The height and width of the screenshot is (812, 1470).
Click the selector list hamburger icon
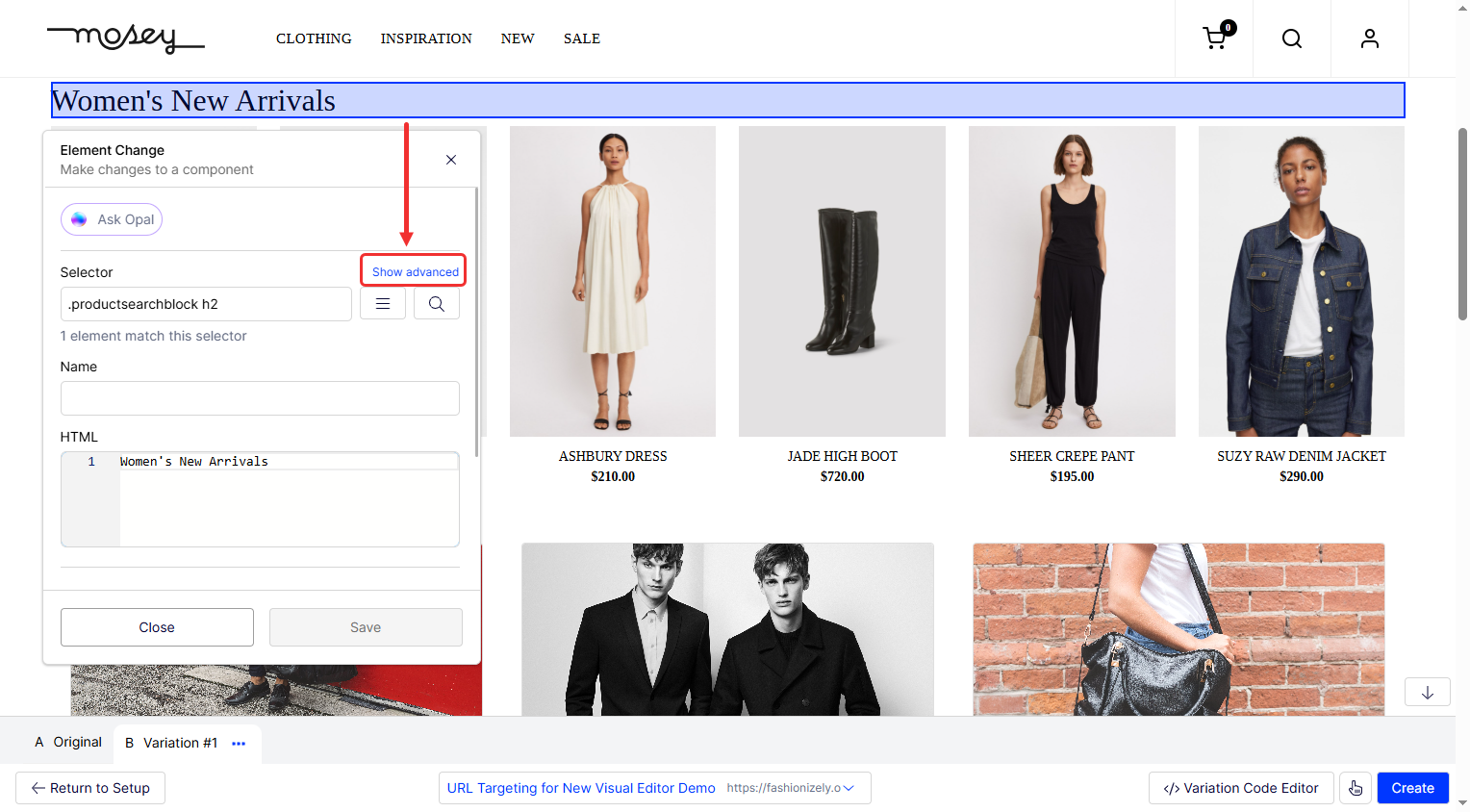point(383,304)
